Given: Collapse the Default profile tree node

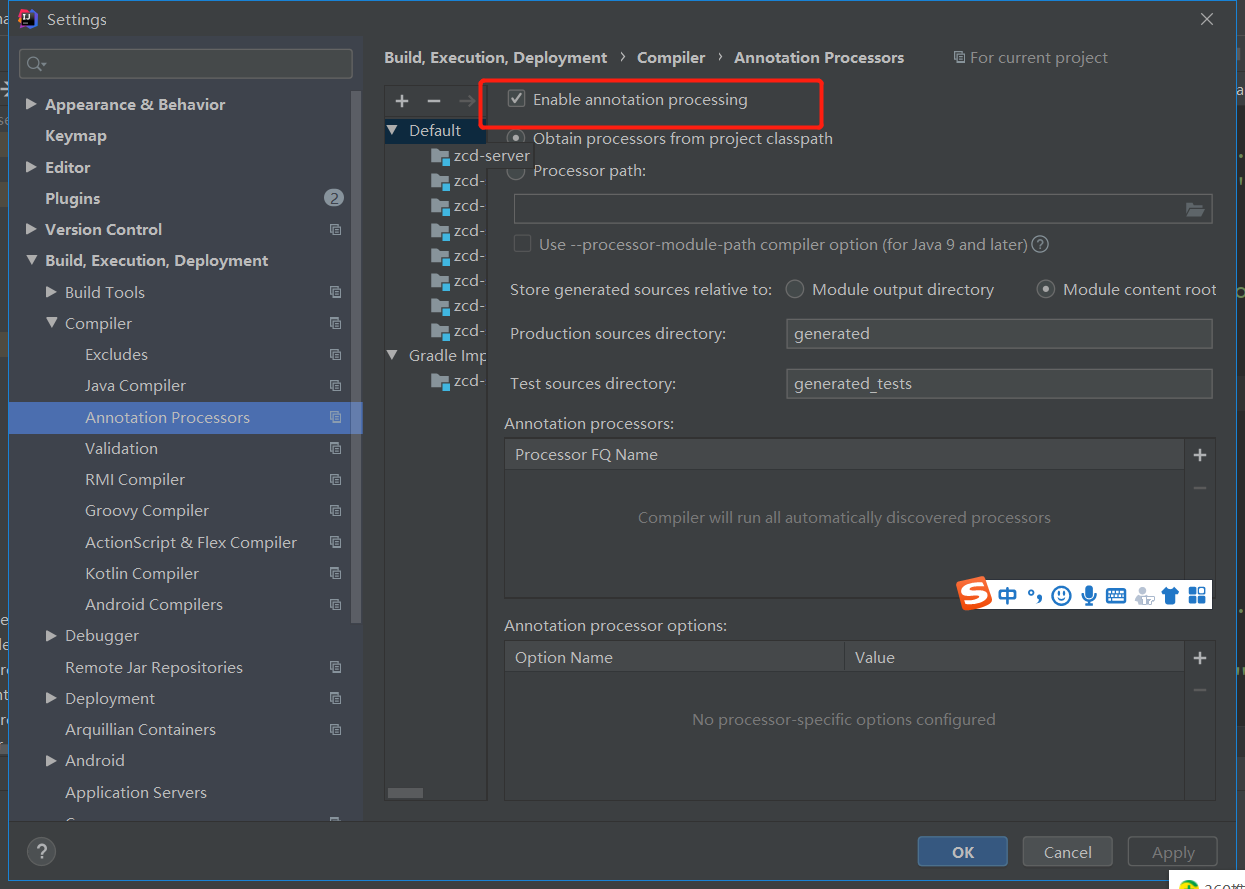Looking at the screenshot, I should 391,130.
